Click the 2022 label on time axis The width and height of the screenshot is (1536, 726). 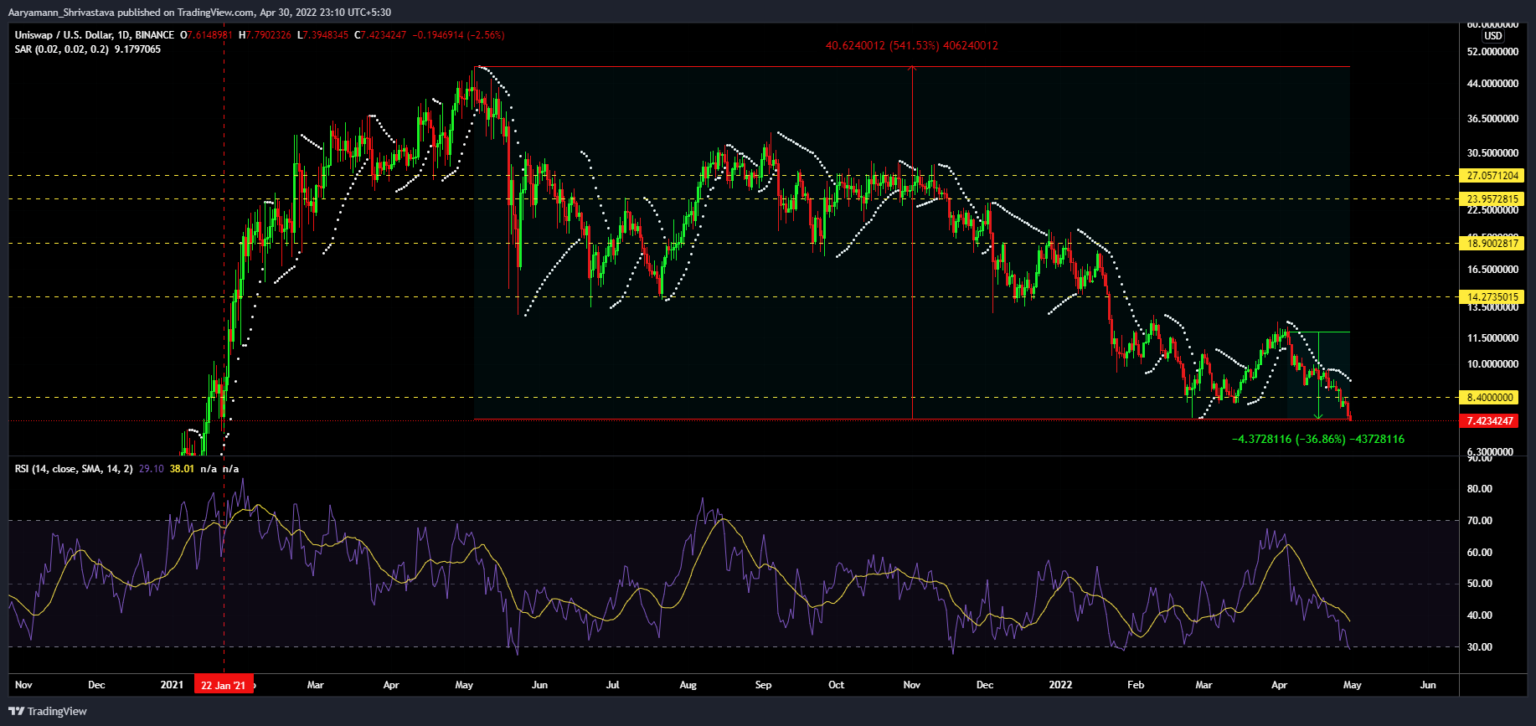click(x=1060, y=685)
